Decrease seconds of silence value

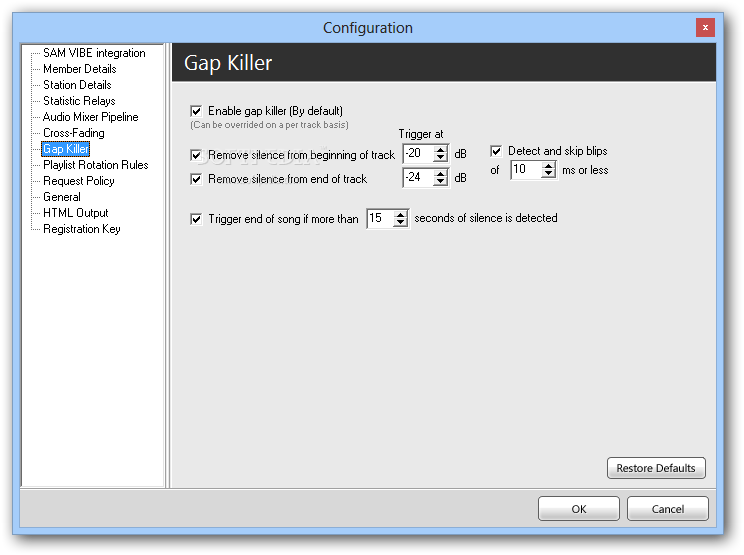pyautogui.click(x=401, y=222)
